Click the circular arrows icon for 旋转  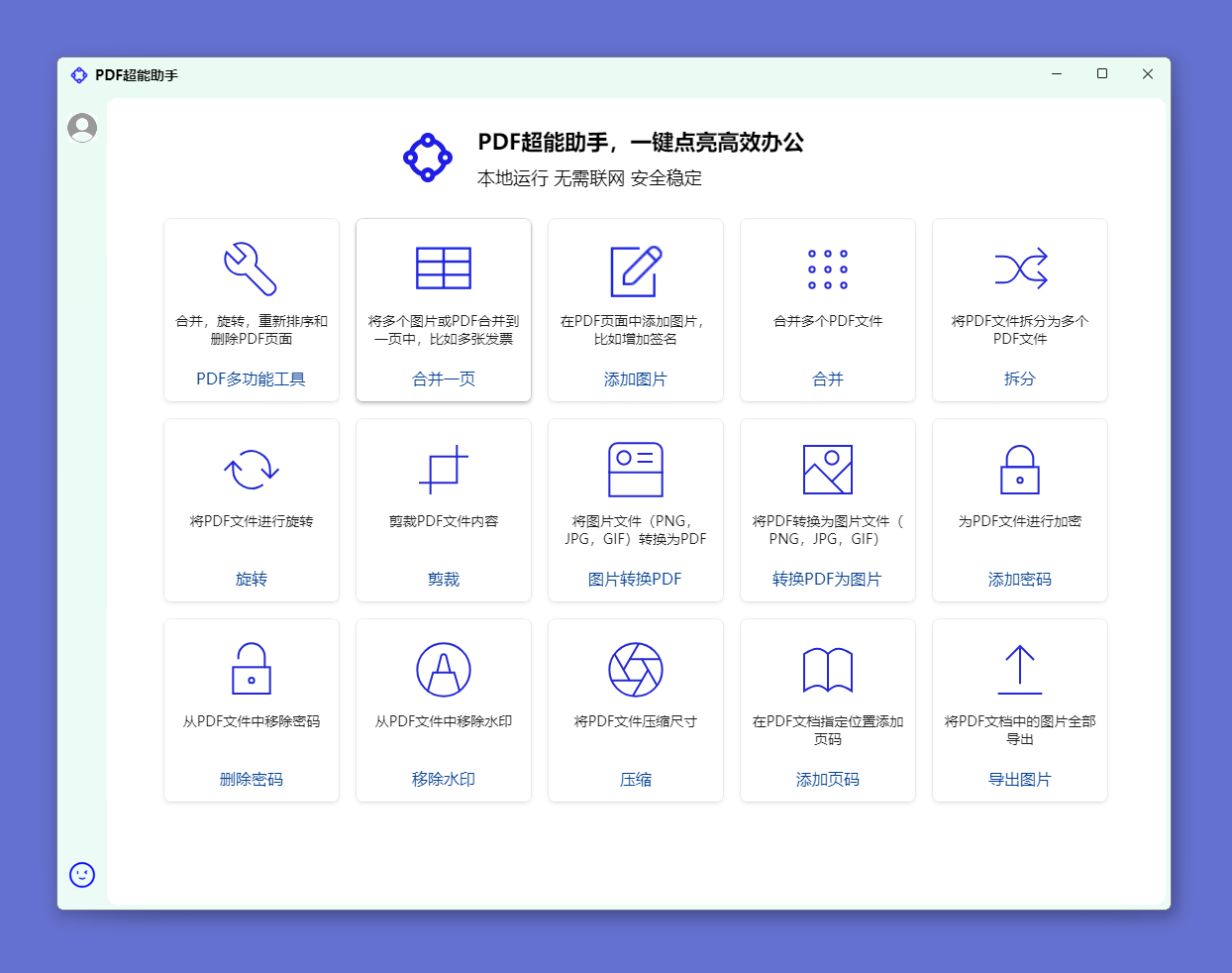[252, 470]
